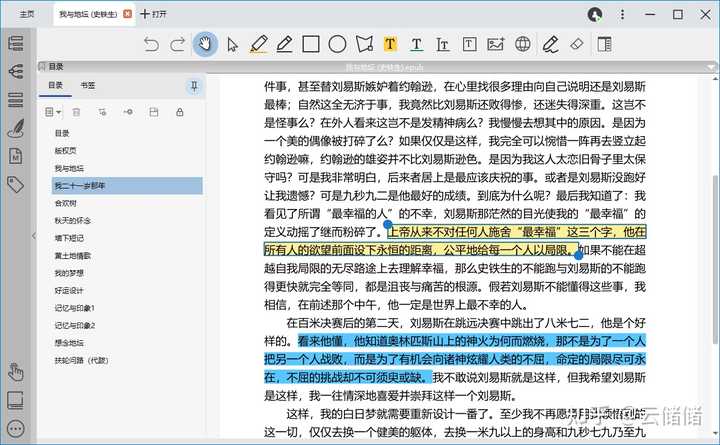Toggle the pin for the contents panel

pos(194,86)
